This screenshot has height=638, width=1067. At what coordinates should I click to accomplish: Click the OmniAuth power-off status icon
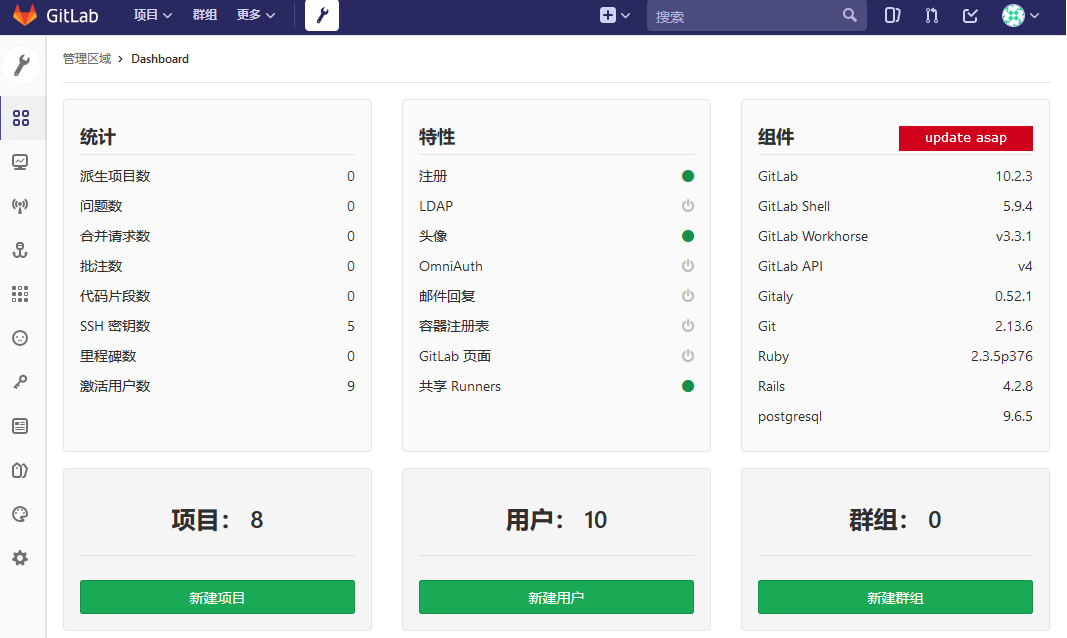tap(688, 266)
